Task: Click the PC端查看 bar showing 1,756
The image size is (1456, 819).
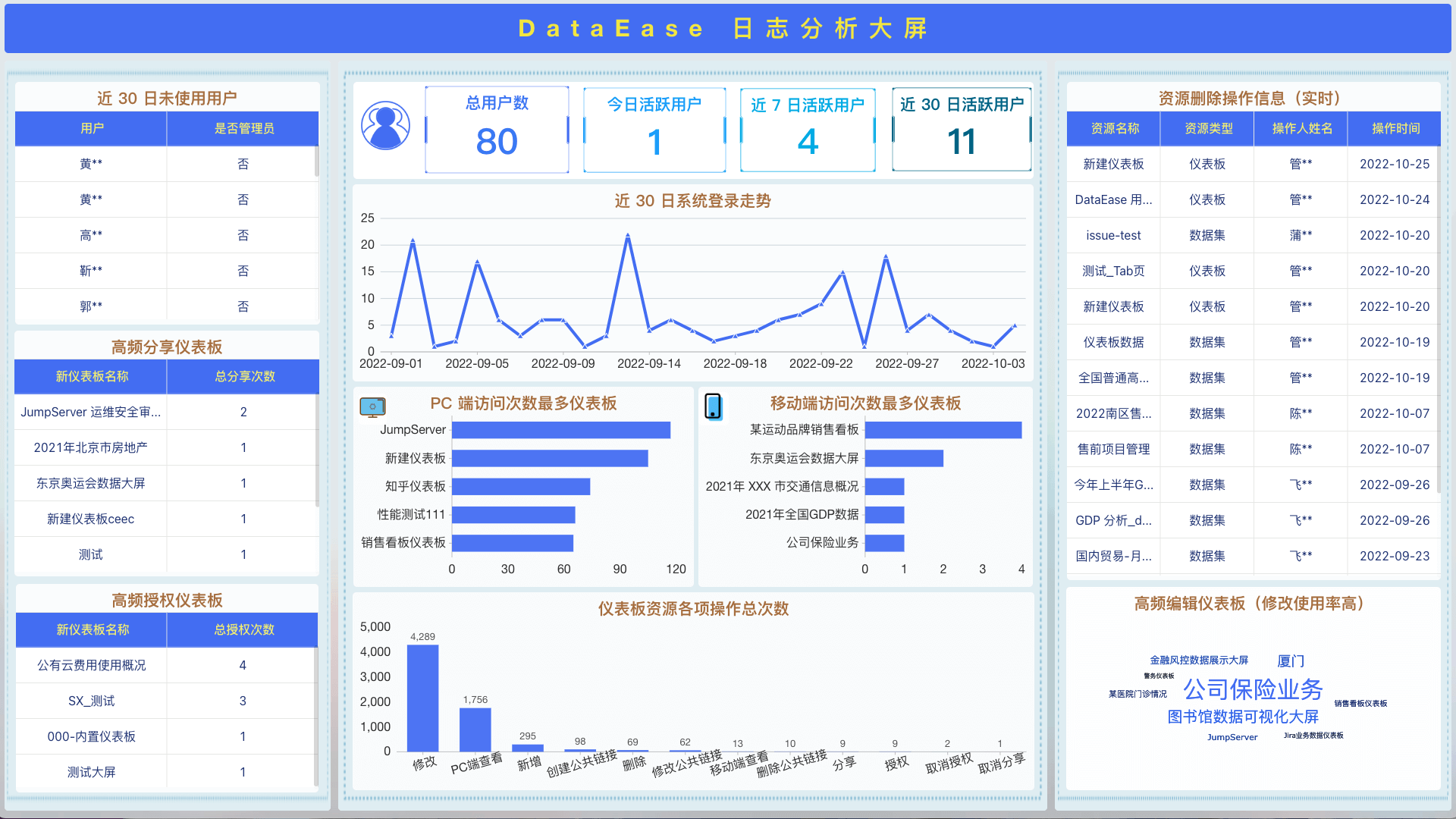Action: coord(475,730)
